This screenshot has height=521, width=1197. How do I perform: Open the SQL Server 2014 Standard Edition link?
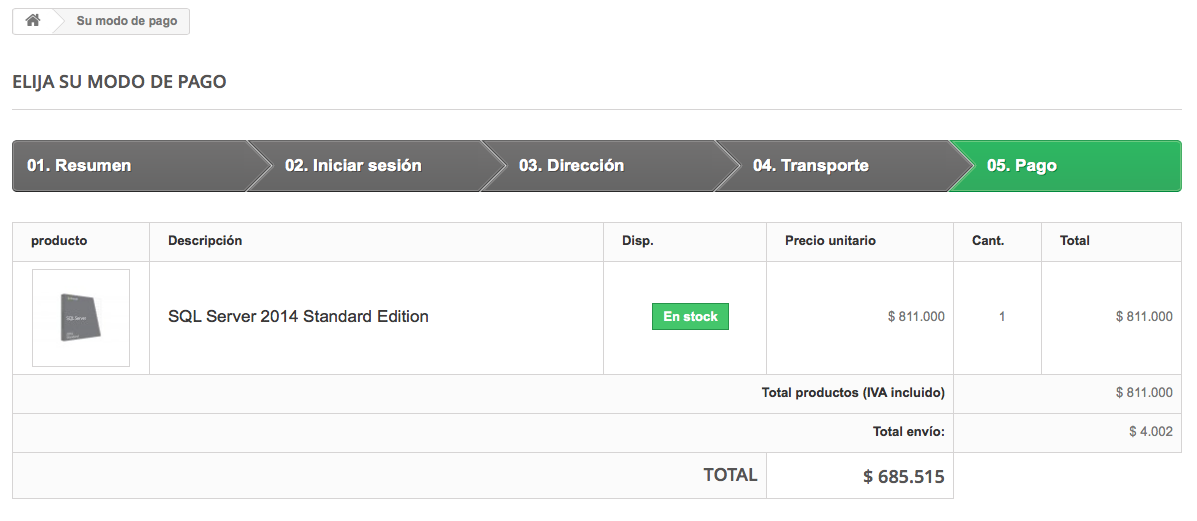coord(298,317)
